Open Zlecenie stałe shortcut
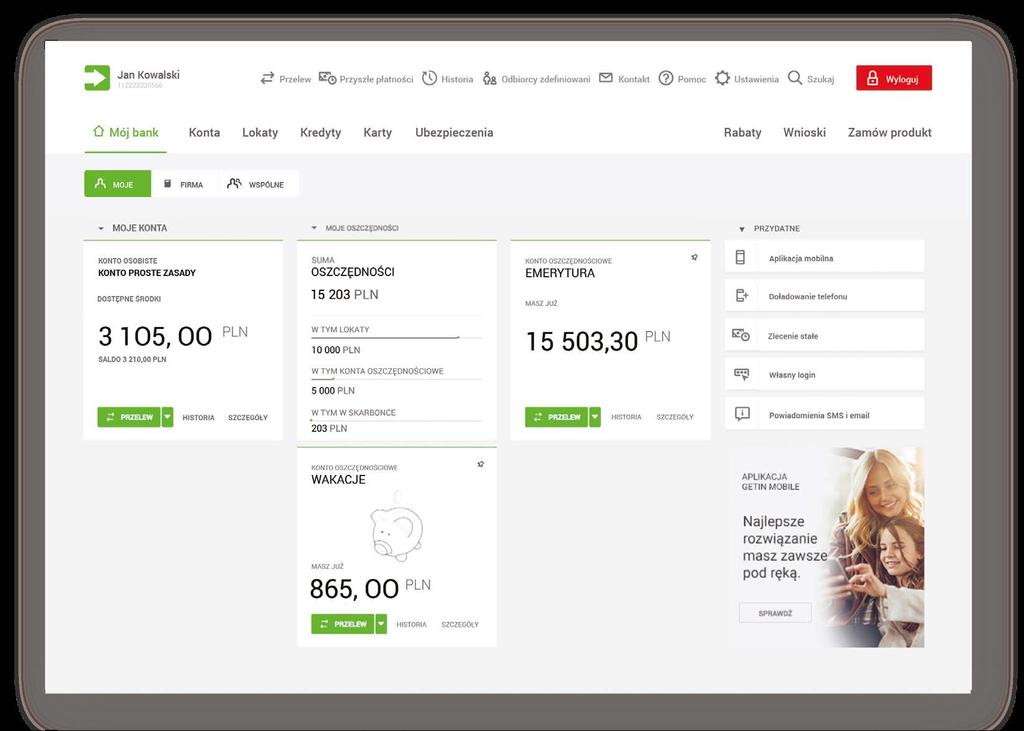 point(824,335)
